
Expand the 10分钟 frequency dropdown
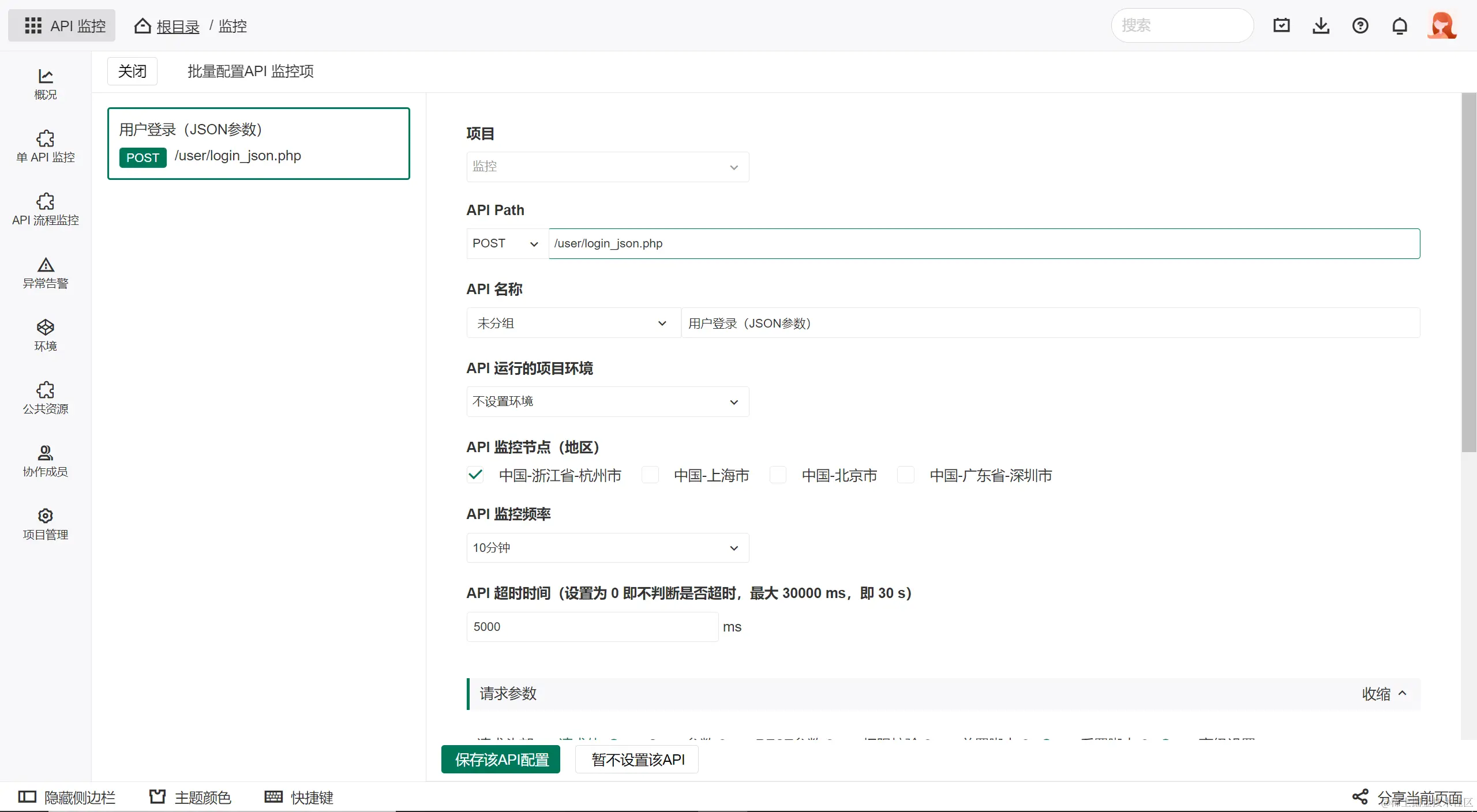point(607,548)
